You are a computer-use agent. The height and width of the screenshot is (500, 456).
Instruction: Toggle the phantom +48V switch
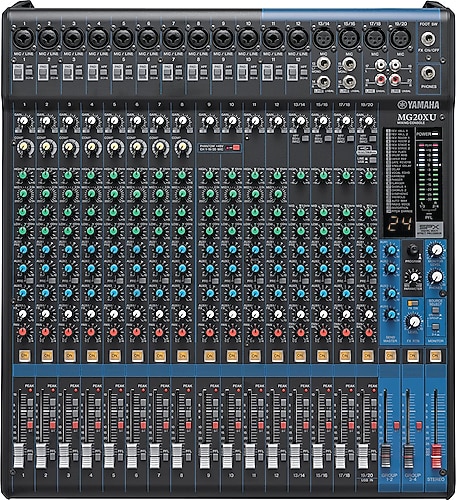click(x=235, y=148)
